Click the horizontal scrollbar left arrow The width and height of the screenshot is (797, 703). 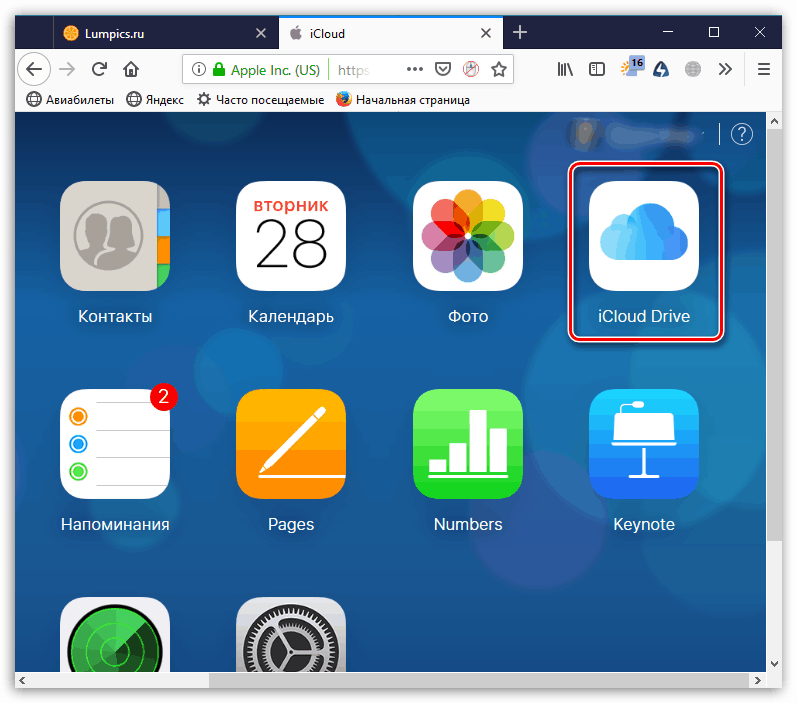[x=22, y=680]
